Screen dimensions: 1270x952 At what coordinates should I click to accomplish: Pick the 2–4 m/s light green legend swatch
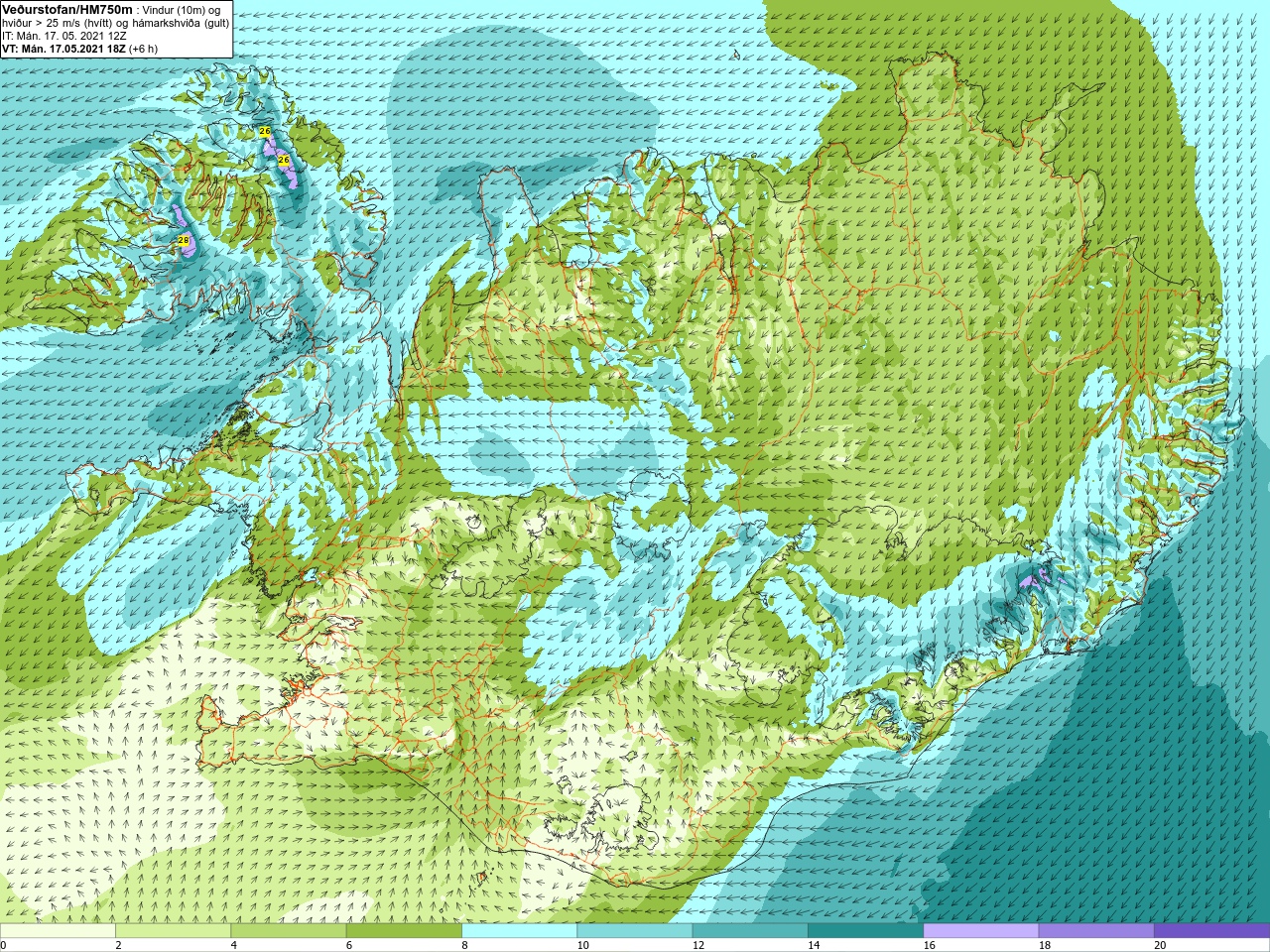point(173,931)
